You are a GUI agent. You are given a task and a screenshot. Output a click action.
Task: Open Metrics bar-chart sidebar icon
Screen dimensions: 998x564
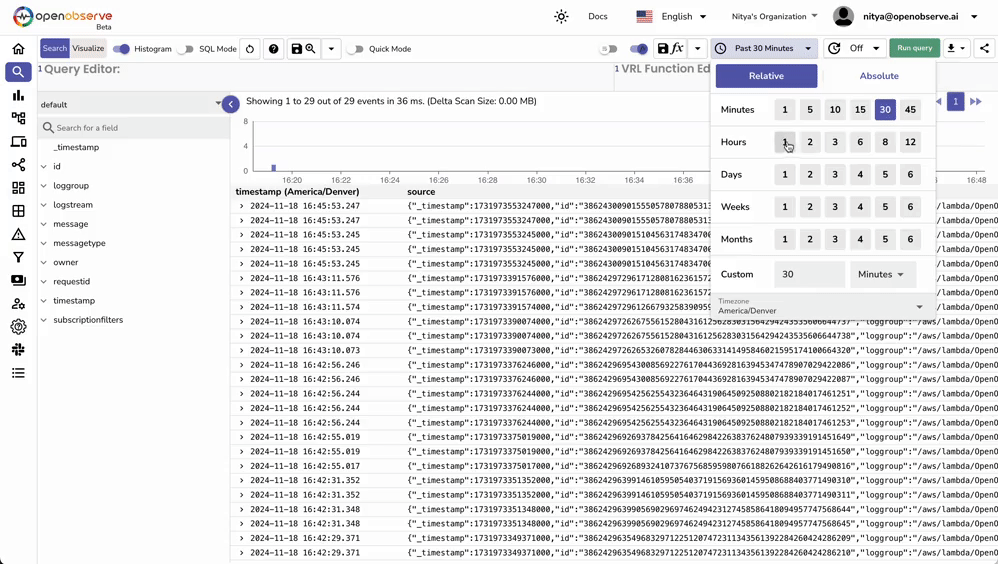point(18,95)
